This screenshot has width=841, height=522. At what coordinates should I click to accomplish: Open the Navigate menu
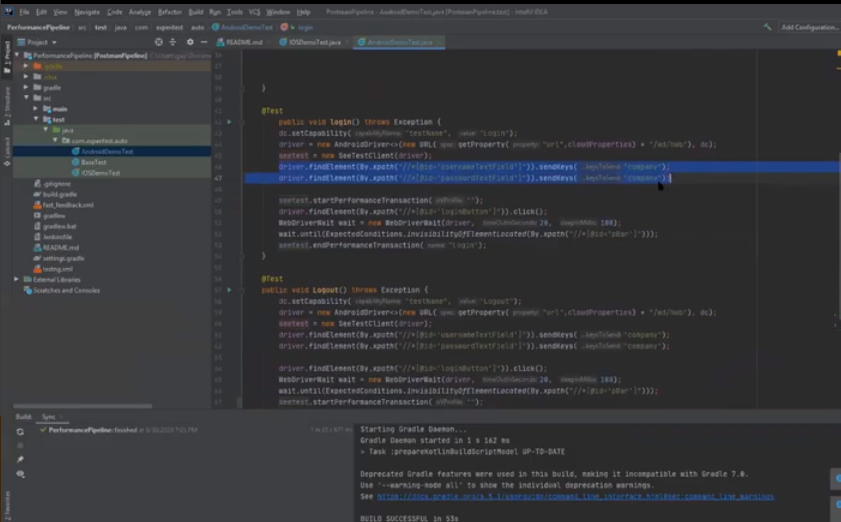click(x=87, y=12)
